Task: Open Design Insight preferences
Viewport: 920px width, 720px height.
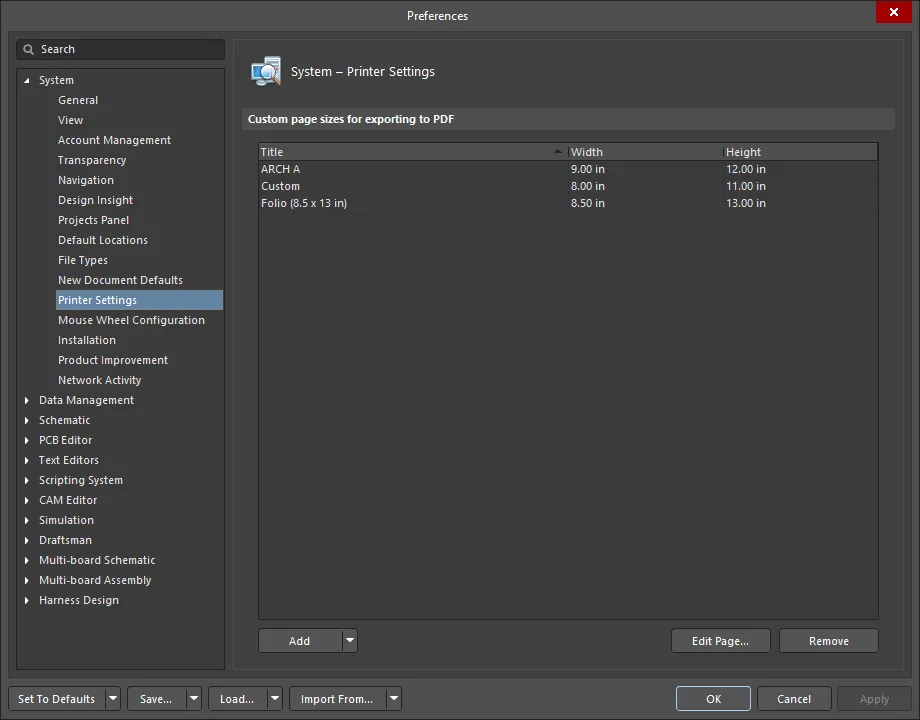Action: 96,200
